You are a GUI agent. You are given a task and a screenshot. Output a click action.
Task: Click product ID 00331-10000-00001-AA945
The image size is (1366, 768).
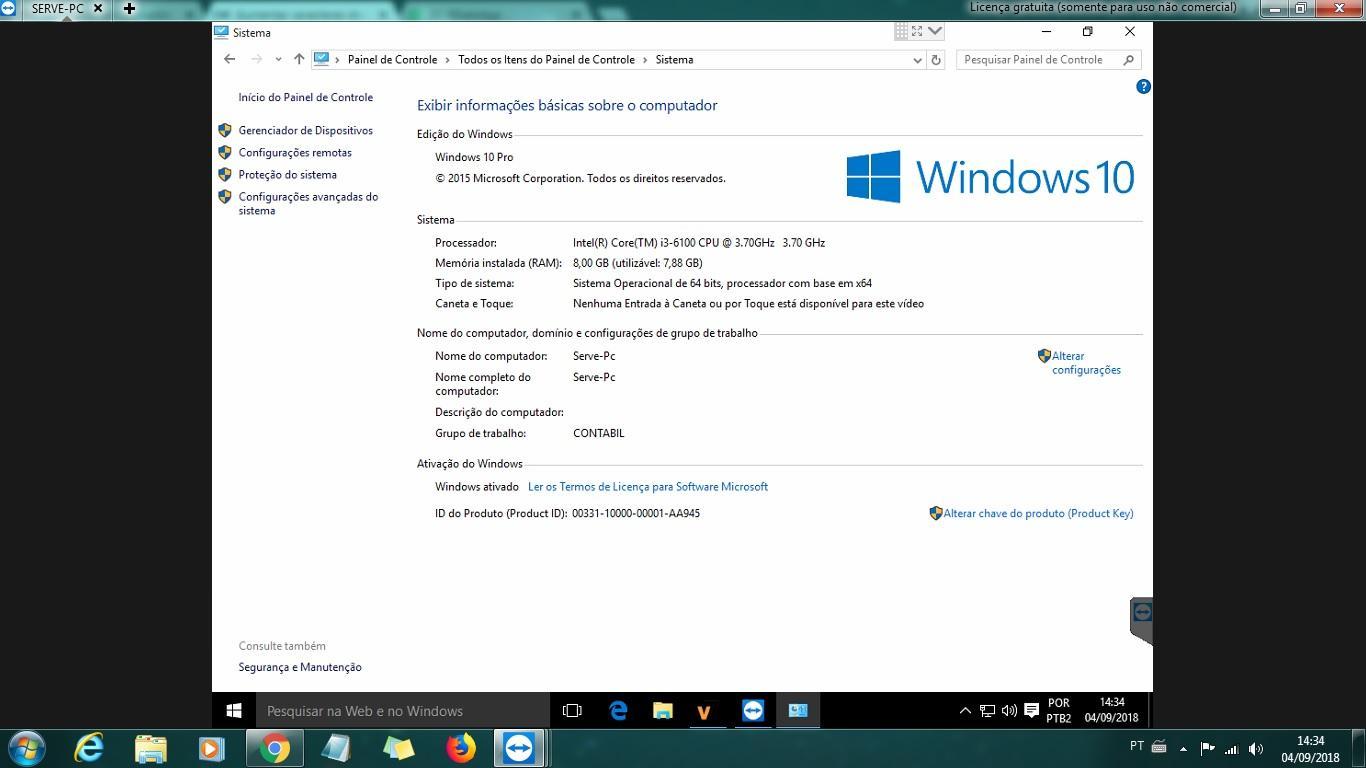[x=636, y=513]
